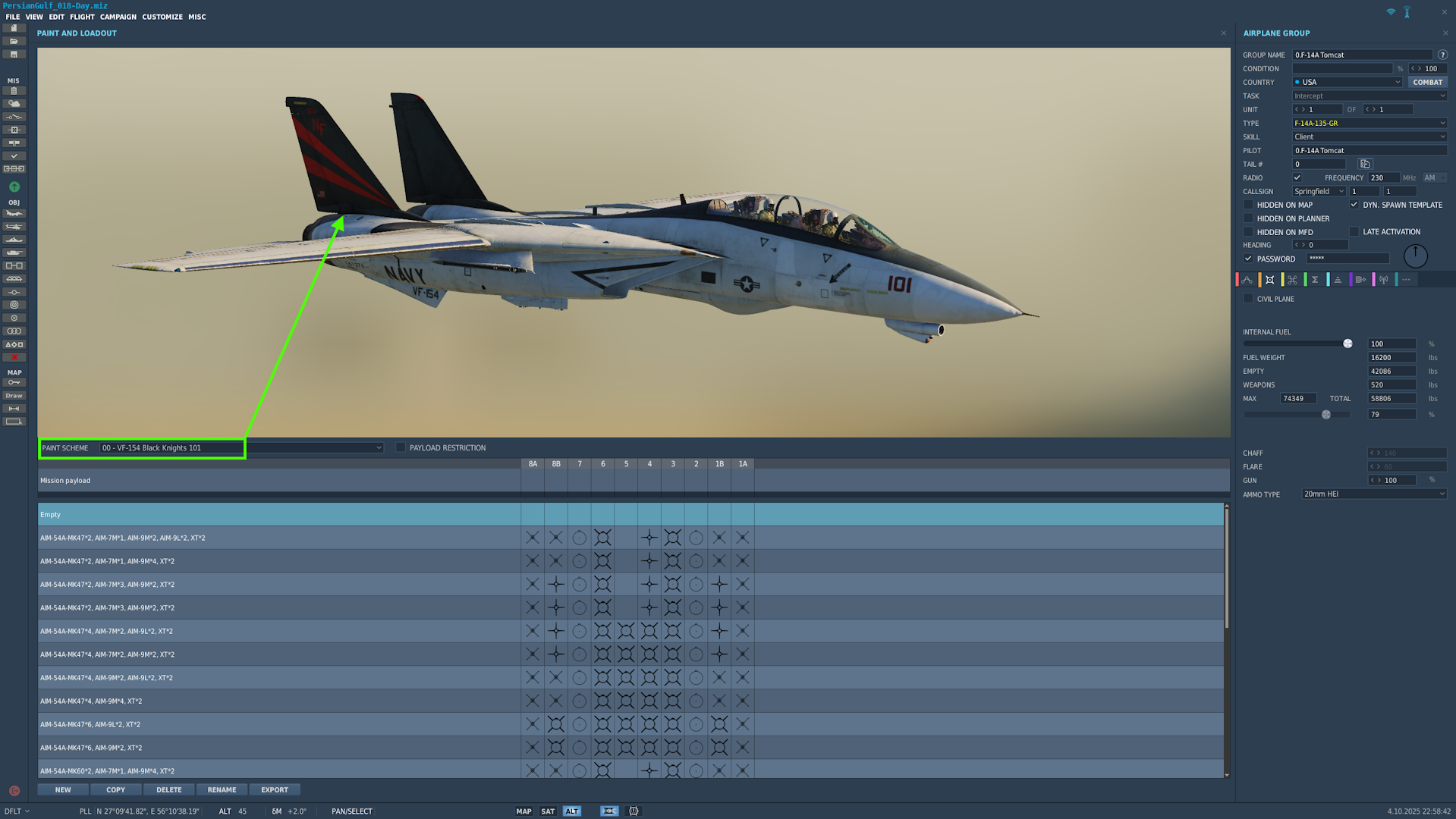Open the Country dropdown showing USA
This screenshot has height=819, width=1456.
click(1348, 82)
